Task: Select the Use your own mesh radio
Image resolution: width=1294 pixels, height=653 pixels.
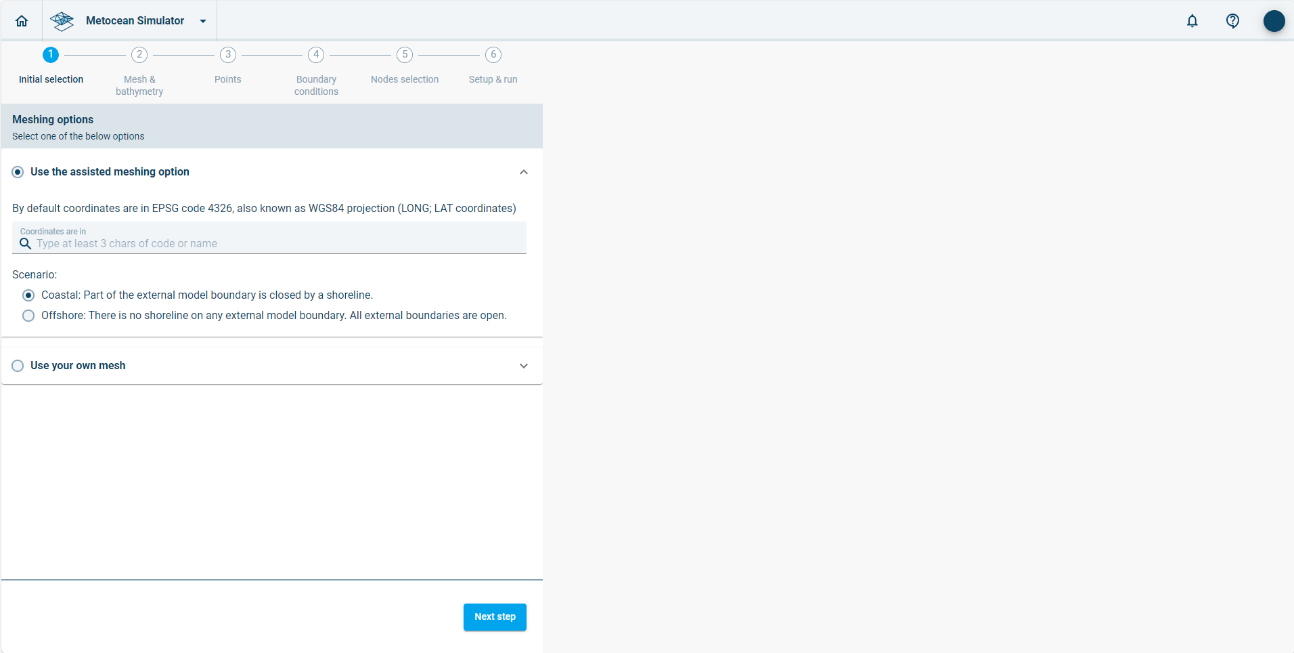Action: (18, 366)
